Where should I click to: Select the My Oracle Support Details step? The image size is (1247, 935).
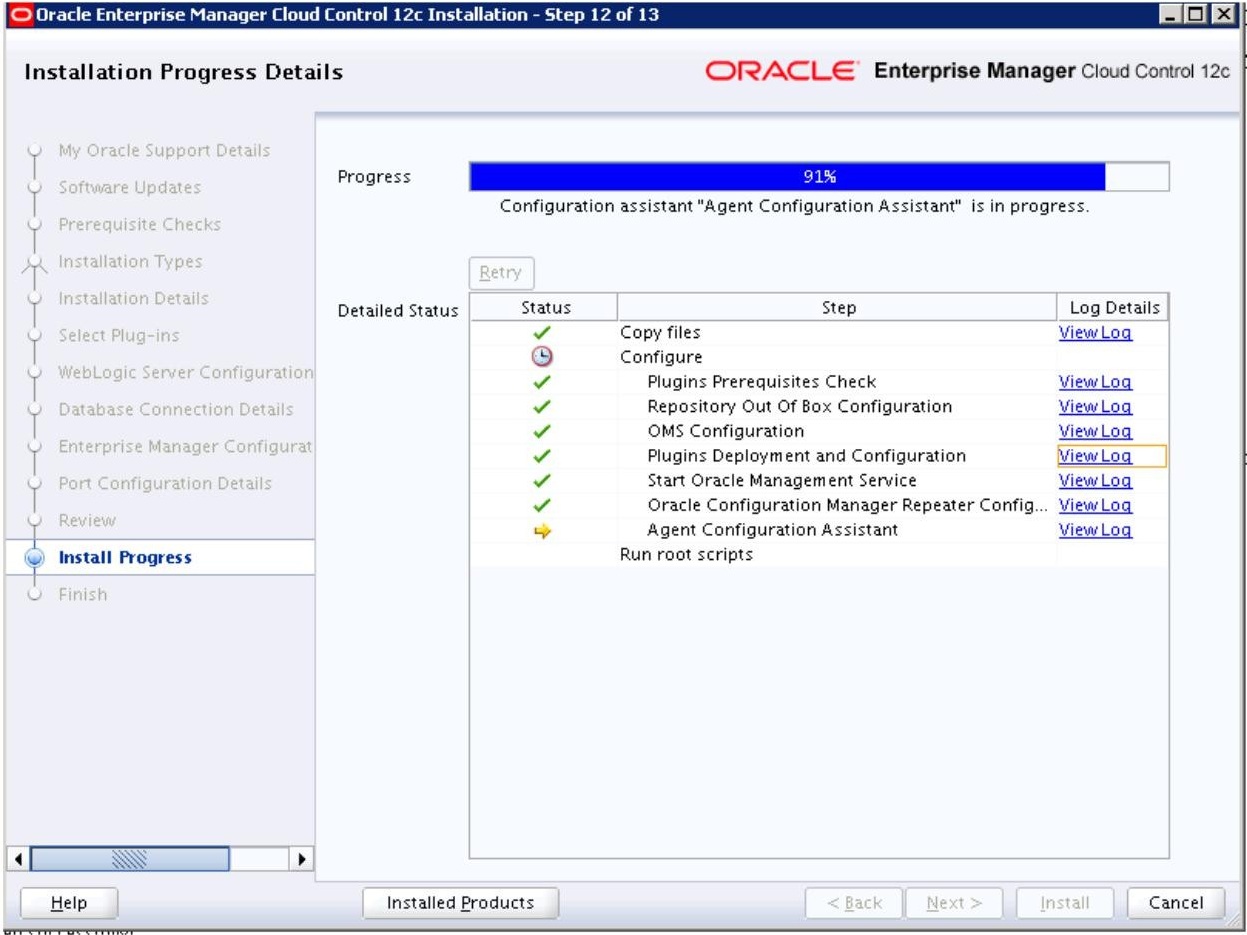click(x=164, y=151)
